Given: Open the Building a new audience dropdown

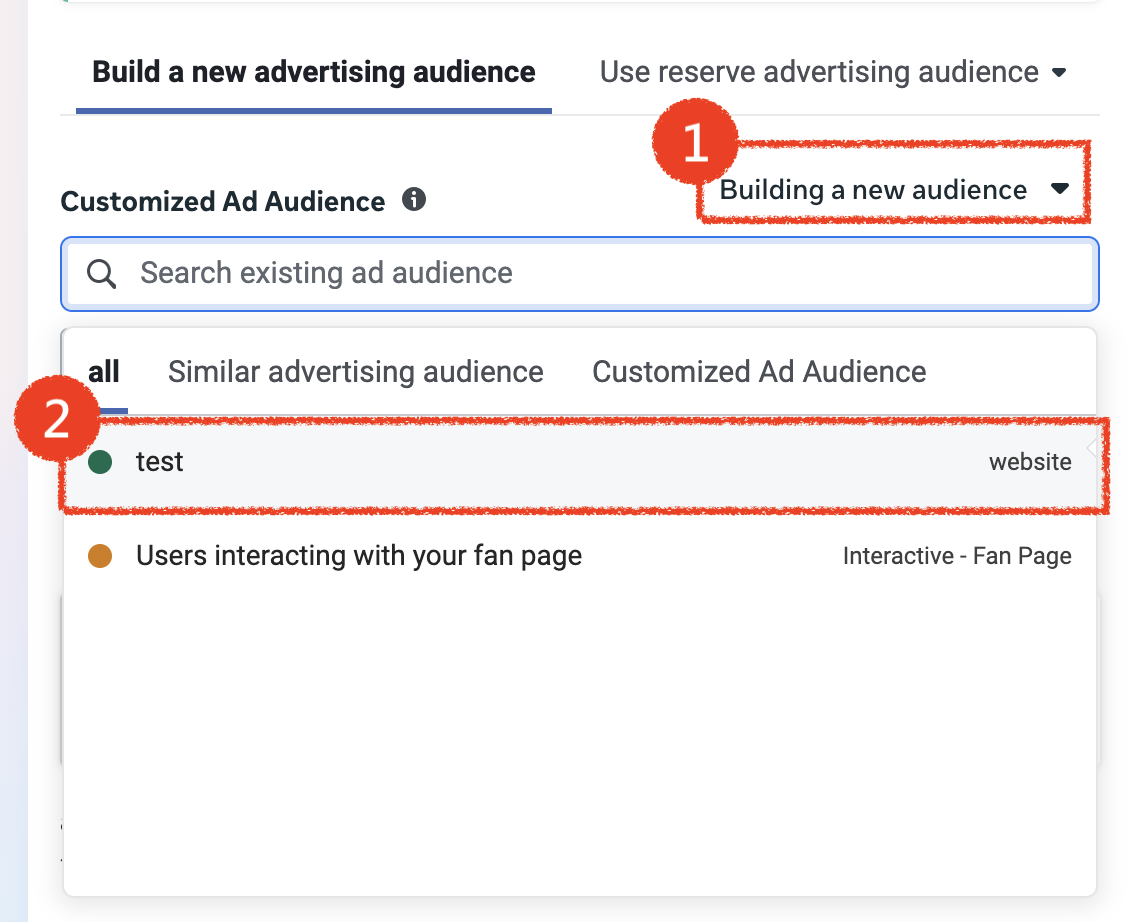Looking at the screenshot, I should 873,190.
